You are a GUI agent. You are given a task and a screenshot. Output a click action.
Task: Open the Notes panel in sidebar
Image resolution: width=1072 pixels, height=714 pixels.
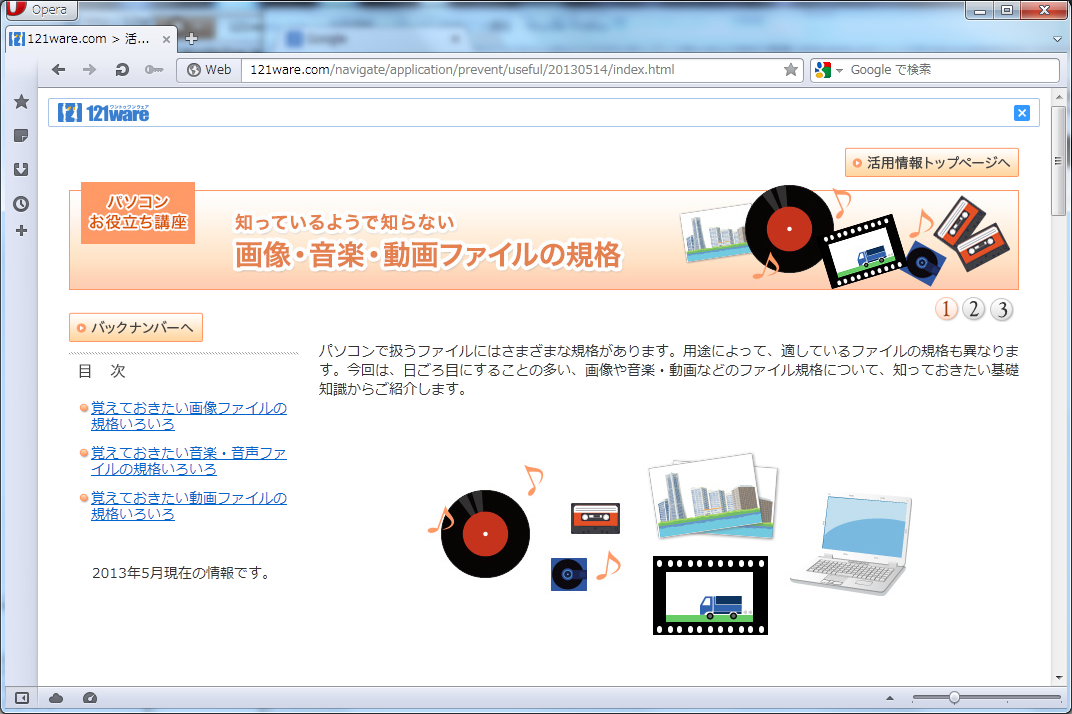(21, 136)
